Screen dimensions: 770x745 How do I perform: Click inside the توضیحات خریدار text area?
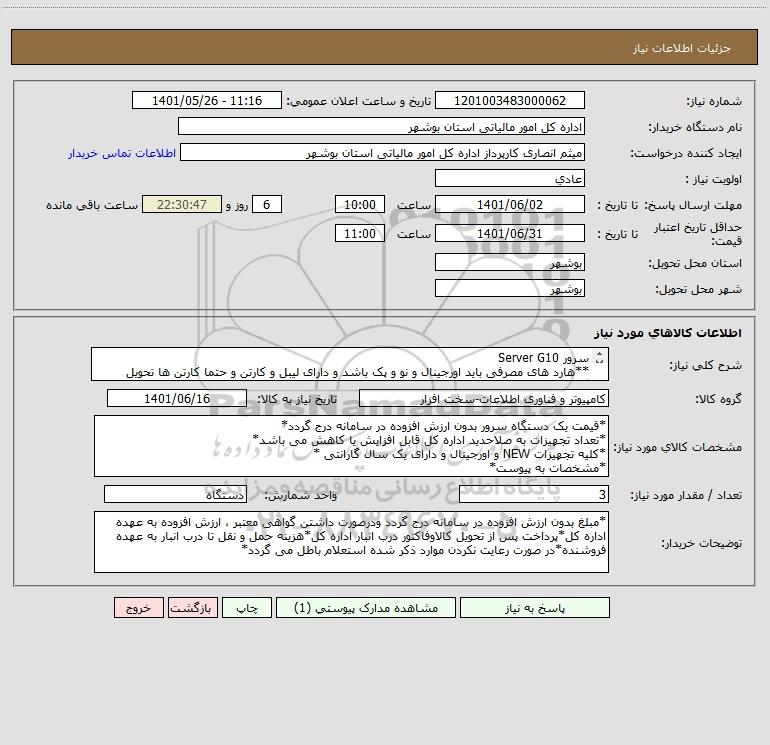(x=351, y=542)
